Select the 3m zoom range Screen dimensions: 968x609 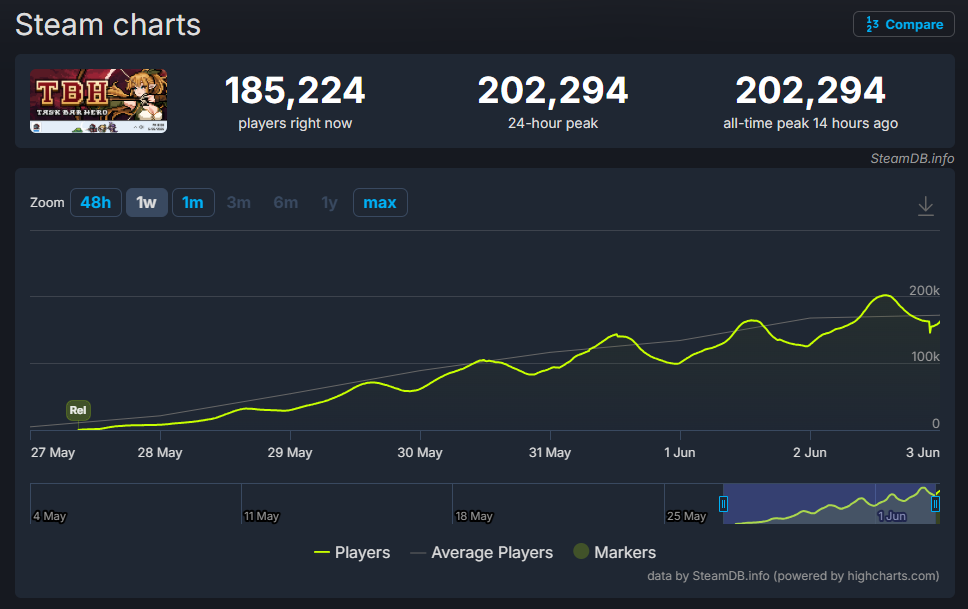point(239,203)
